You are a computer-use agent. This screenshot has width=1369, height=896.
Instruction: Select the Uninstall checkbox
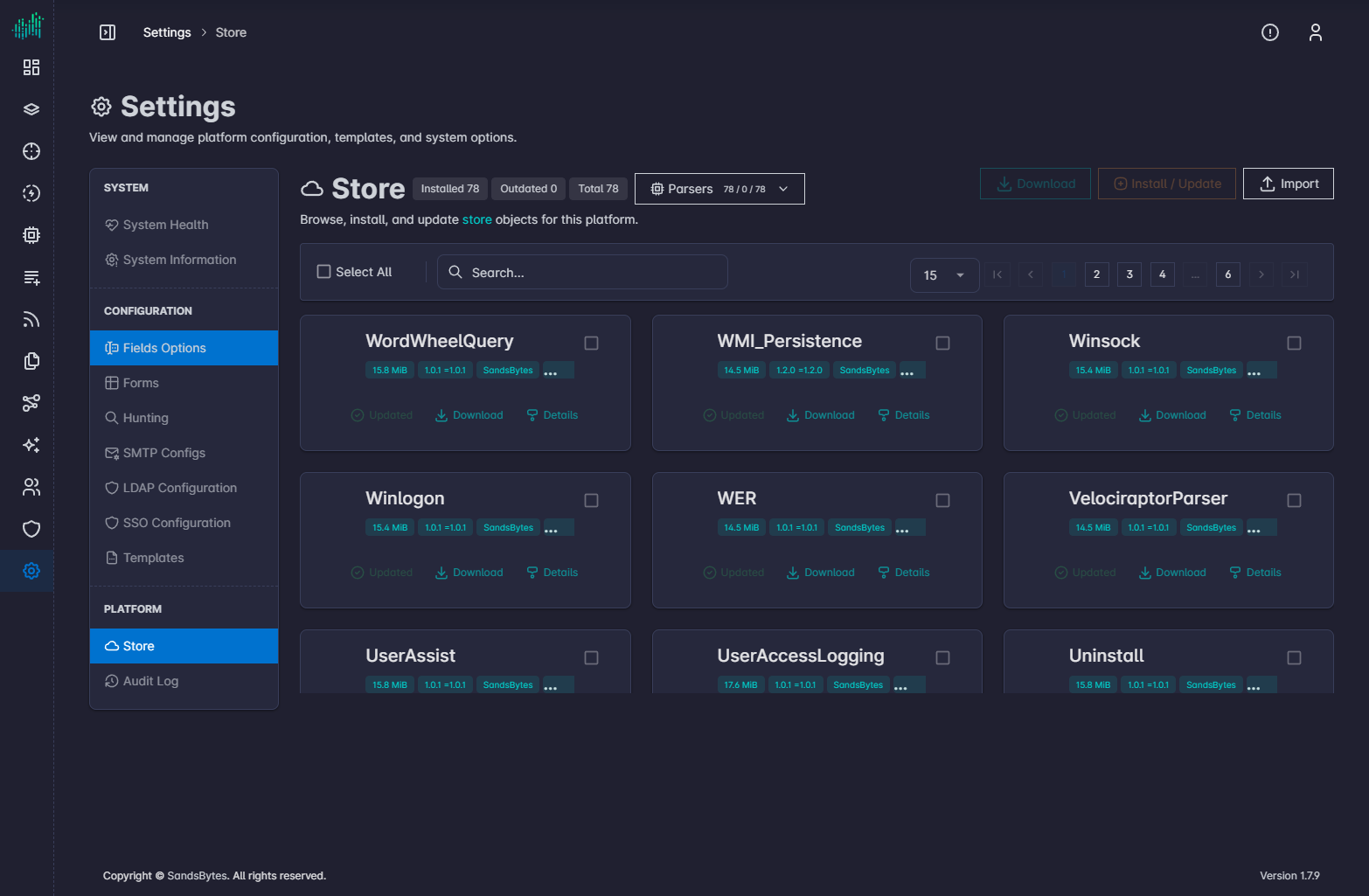(x=1294, y=657)
